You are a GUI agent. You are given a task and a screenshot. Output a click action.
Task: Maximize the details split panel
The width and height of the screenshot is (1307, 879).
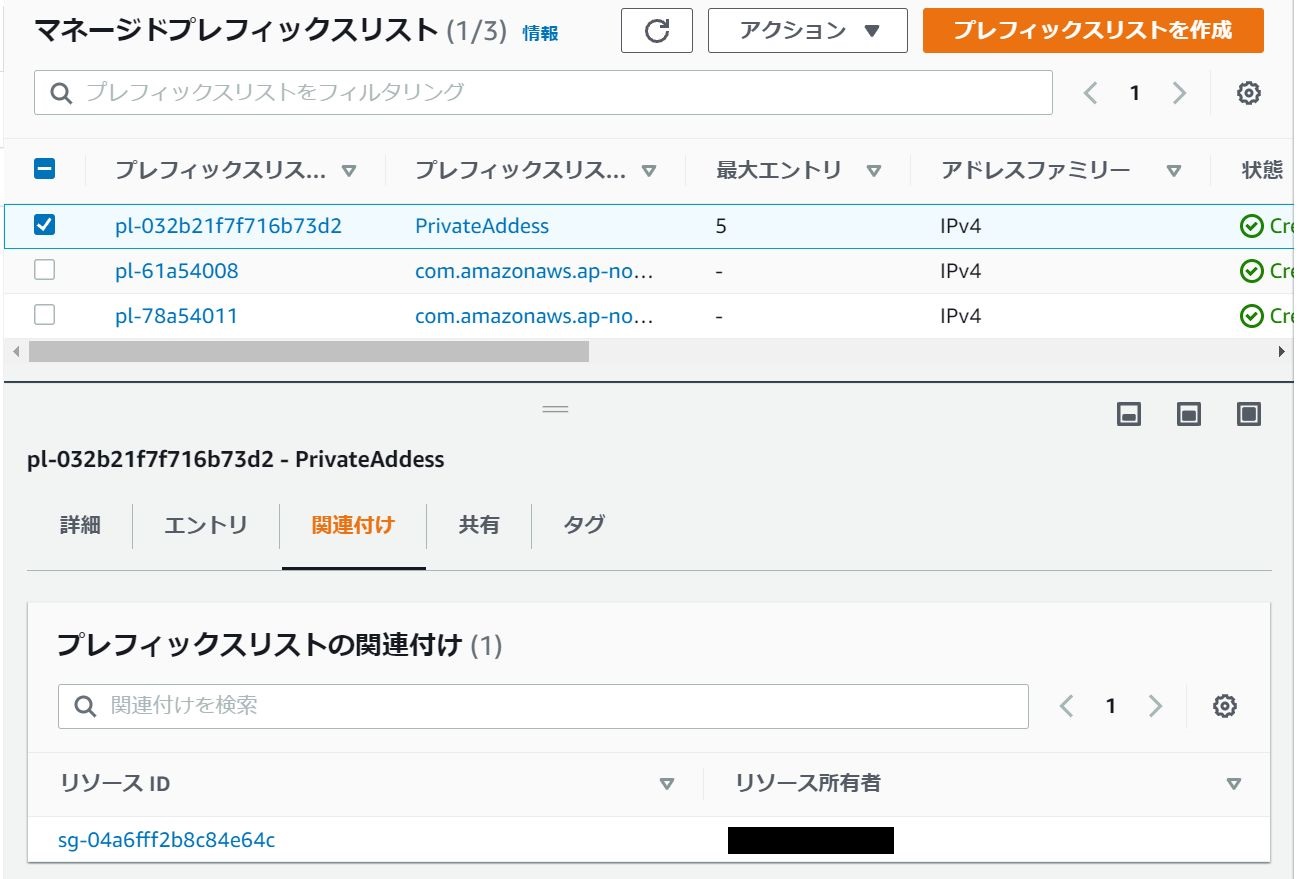coord(1249,414)
